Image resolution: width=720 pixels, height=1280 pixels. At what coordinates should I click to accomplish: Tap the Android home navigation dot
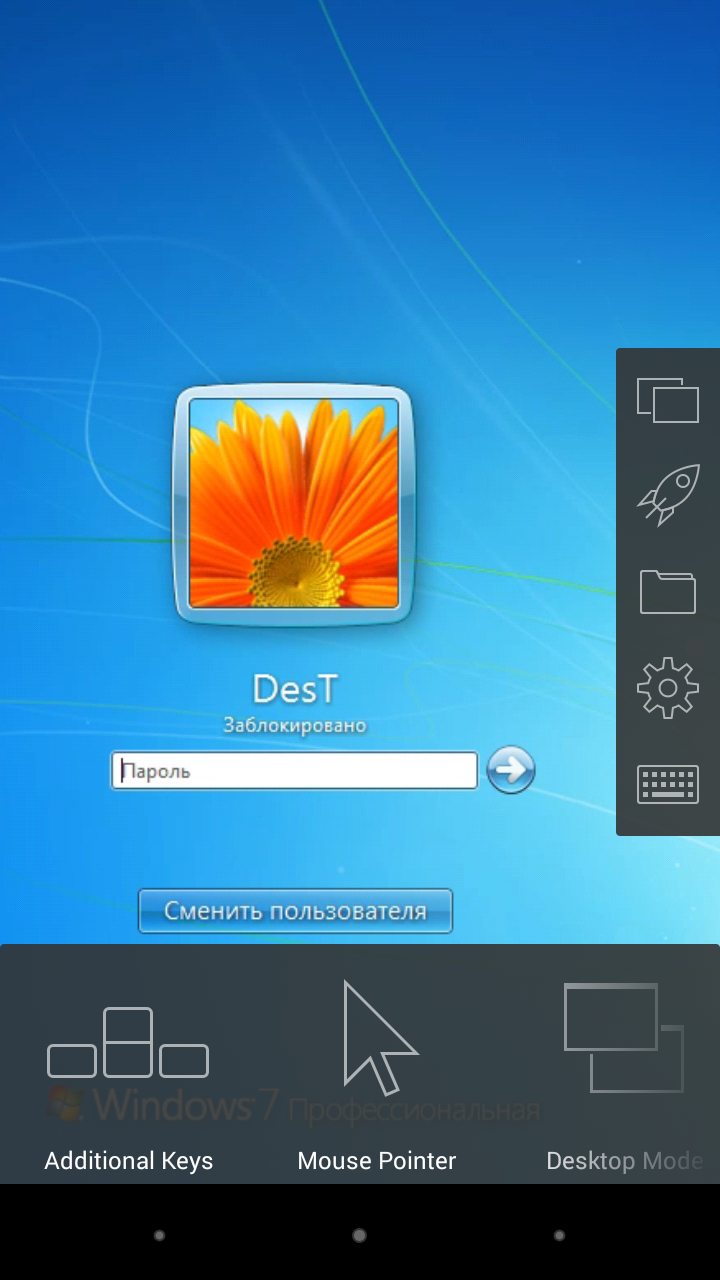coord(359,1236)
